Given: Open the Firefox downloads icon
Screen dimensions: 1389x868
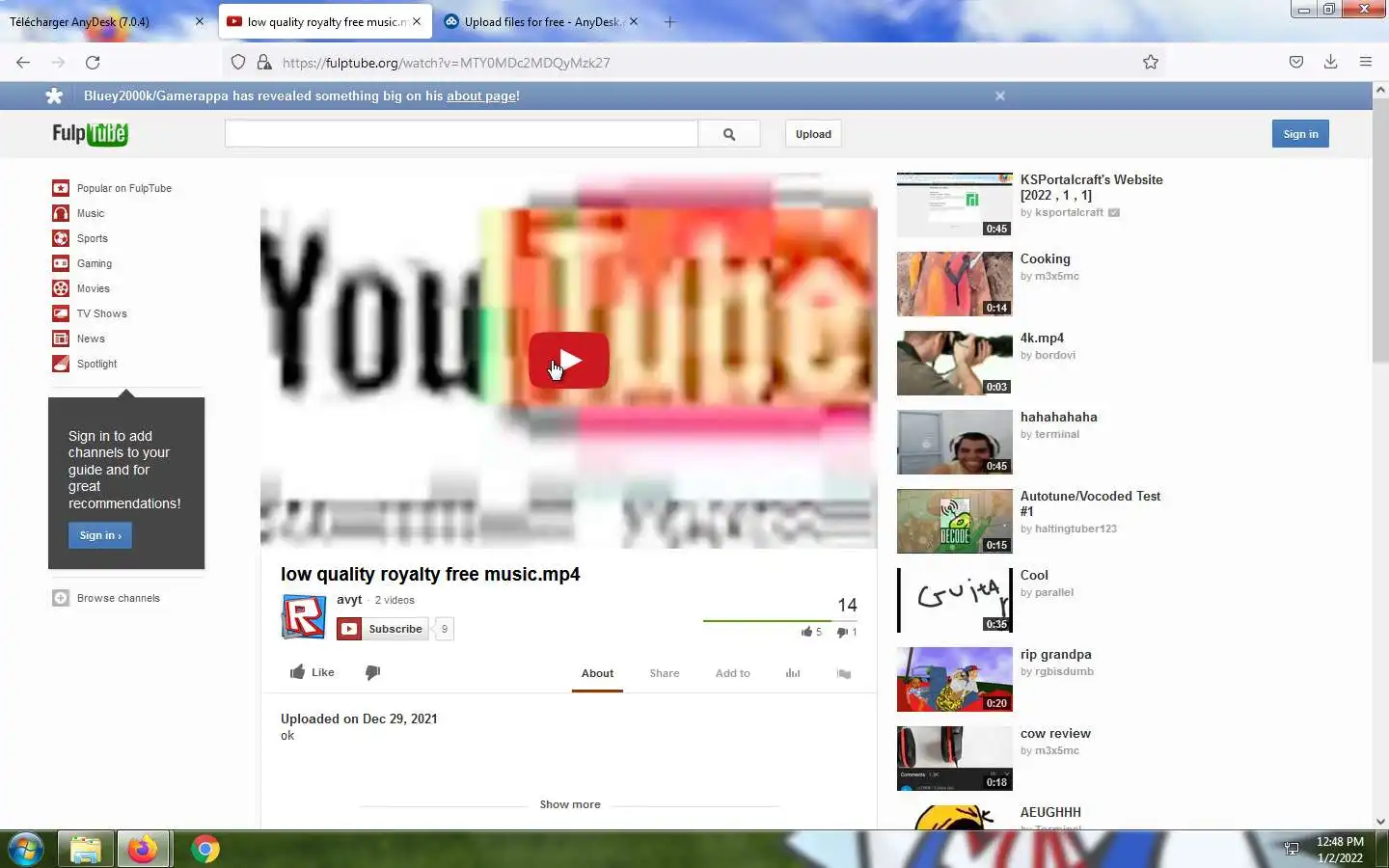Looking at the screenshot, I should 1330,62.
